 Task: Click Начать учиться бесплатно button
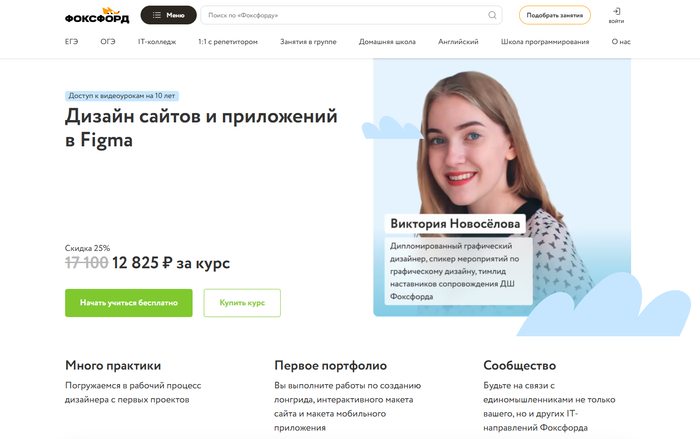[129, 303]
